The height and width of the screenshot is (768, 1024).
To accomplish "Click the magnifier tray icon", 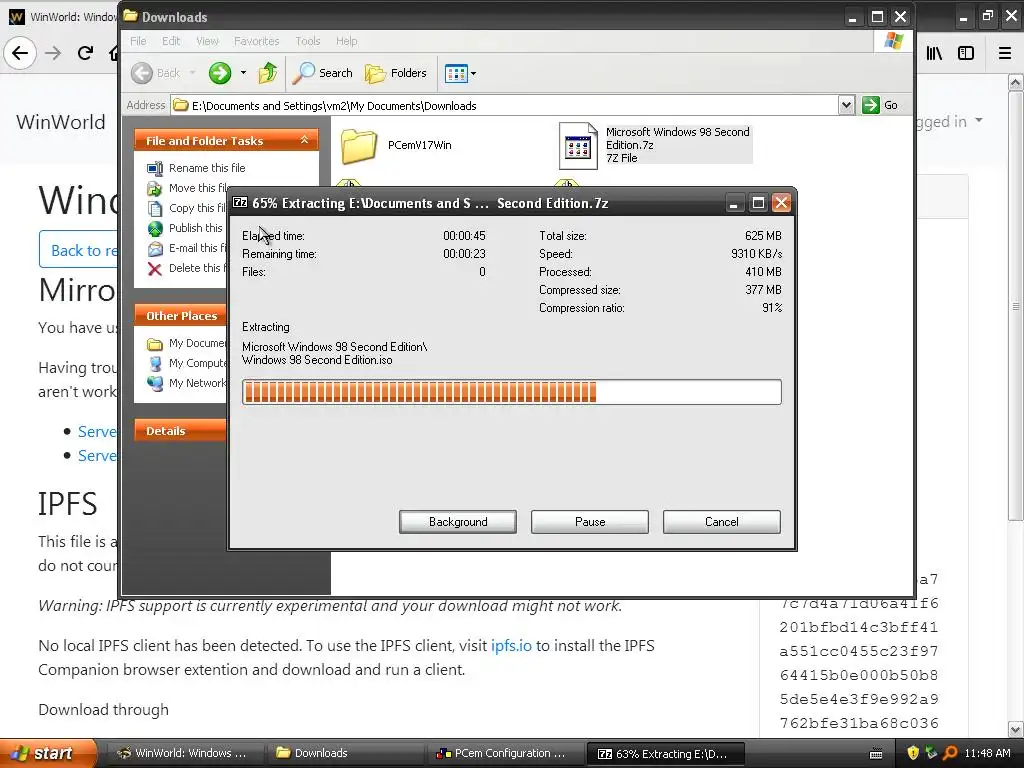I will (950, 753).
